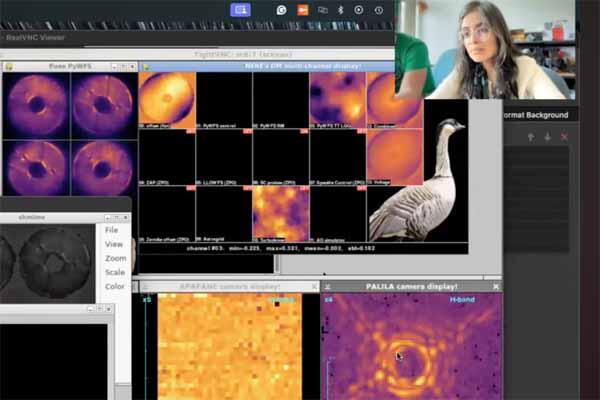This screenshot has width=600, height=400.
Task: Click the up arrow in Format Background panel
Action: (531, 137)
